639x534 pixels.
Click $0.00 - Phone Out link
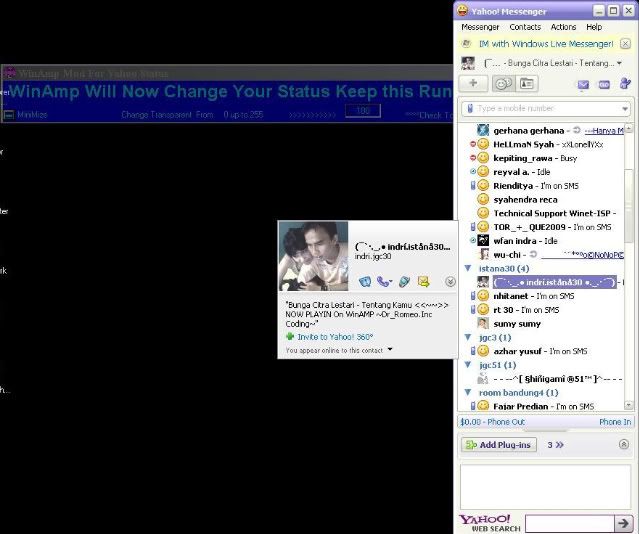(x=493, y=422)
